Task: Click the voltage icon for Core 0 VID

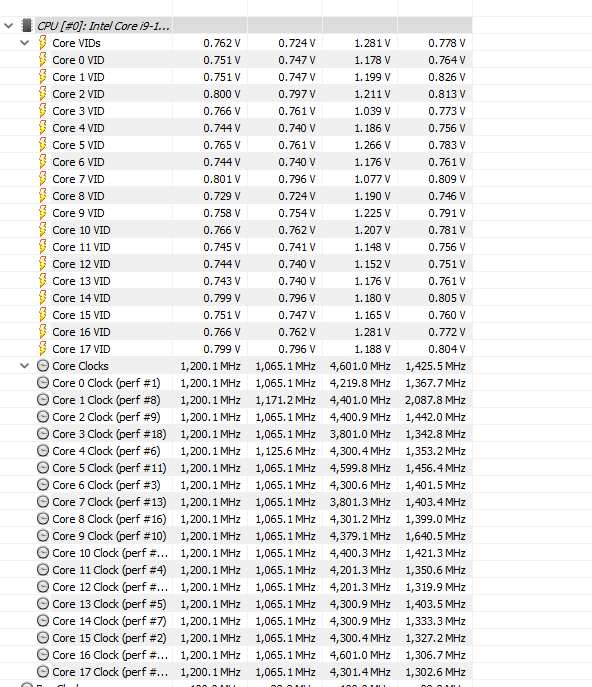Action: coord(43,60)
